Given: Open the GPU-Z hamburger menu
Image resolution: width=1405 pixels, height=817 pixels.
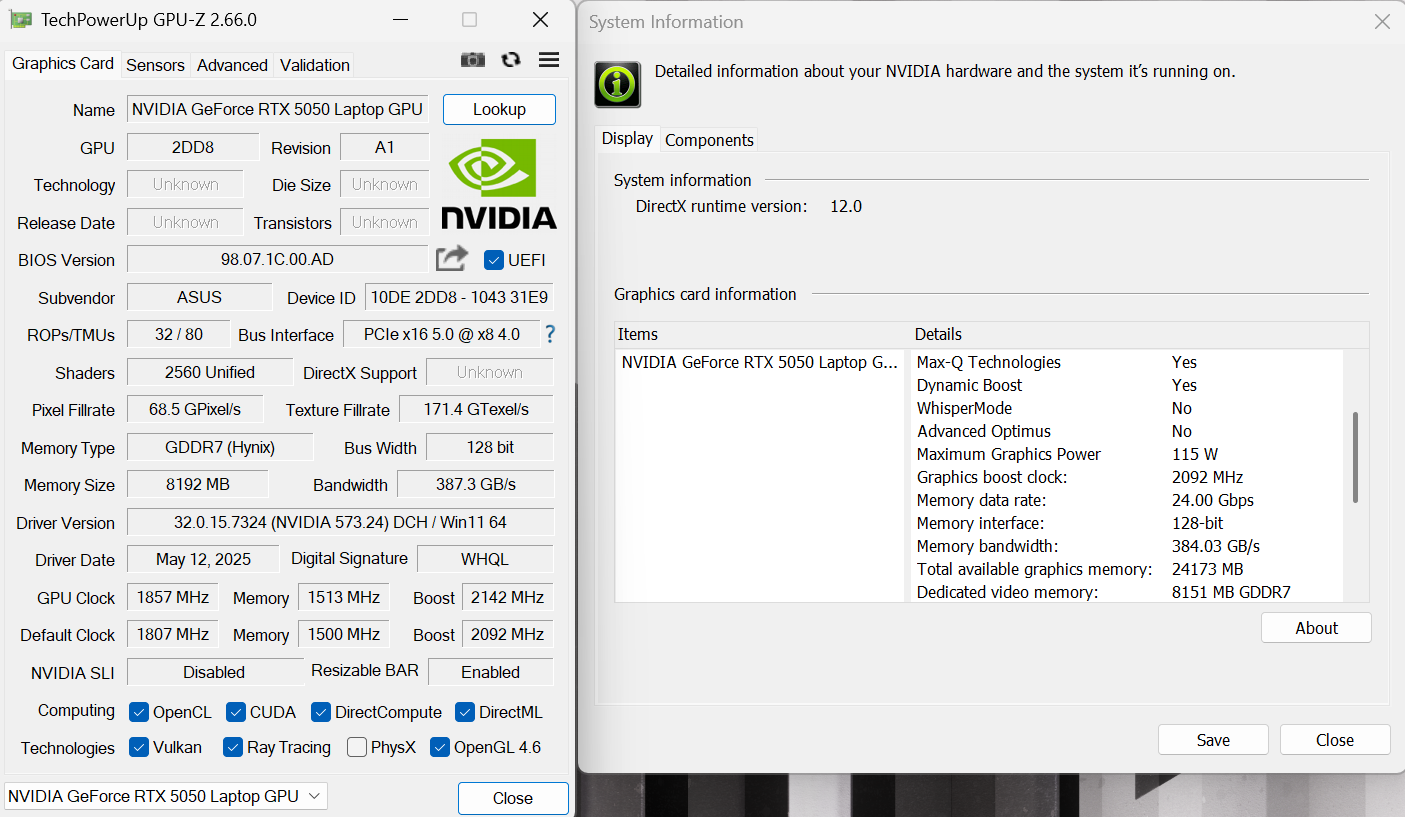Looking at the screenshot, I should [x=548, y=59].
